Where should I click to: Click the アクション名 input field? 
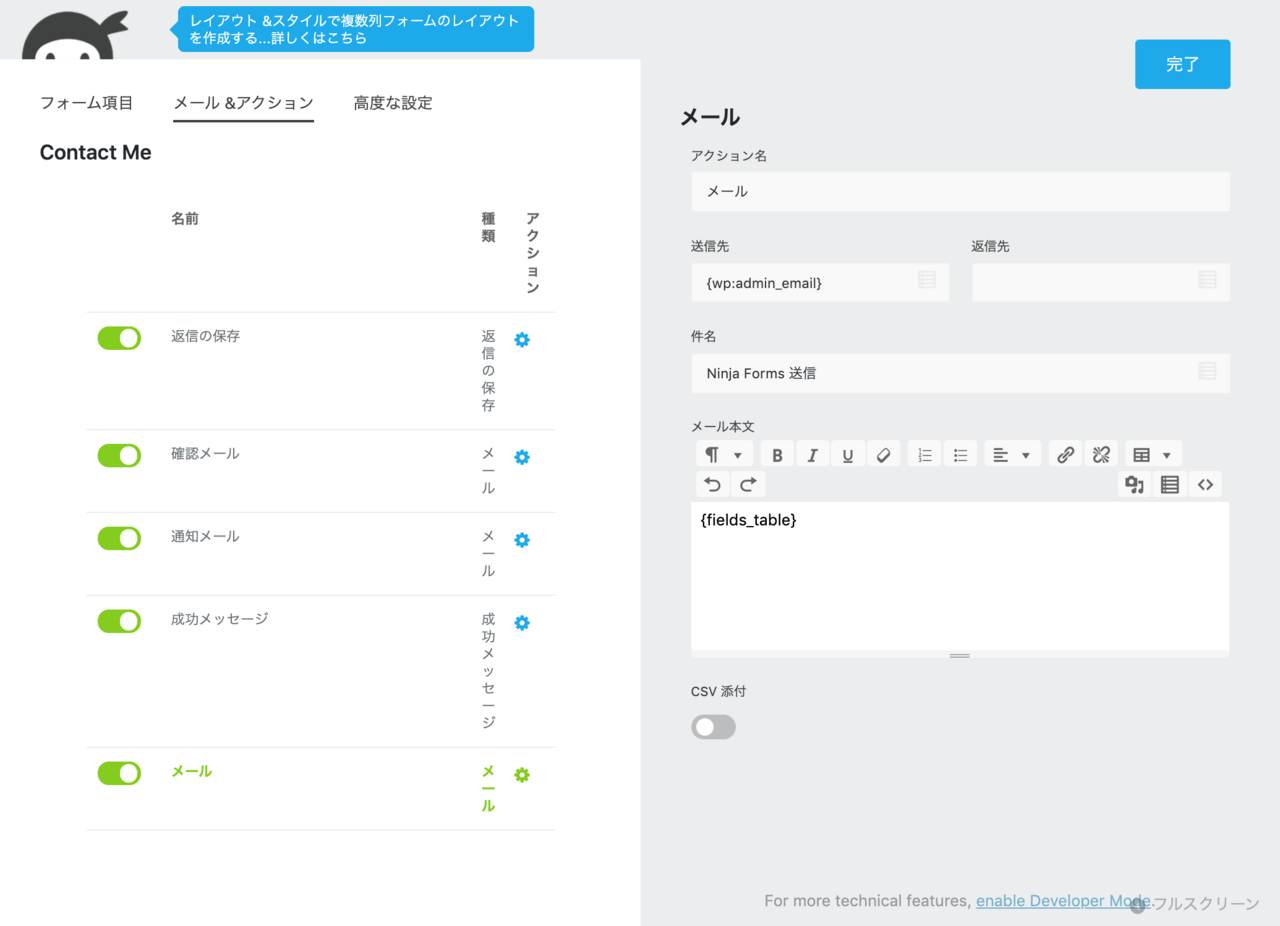[x=960, y=191]
